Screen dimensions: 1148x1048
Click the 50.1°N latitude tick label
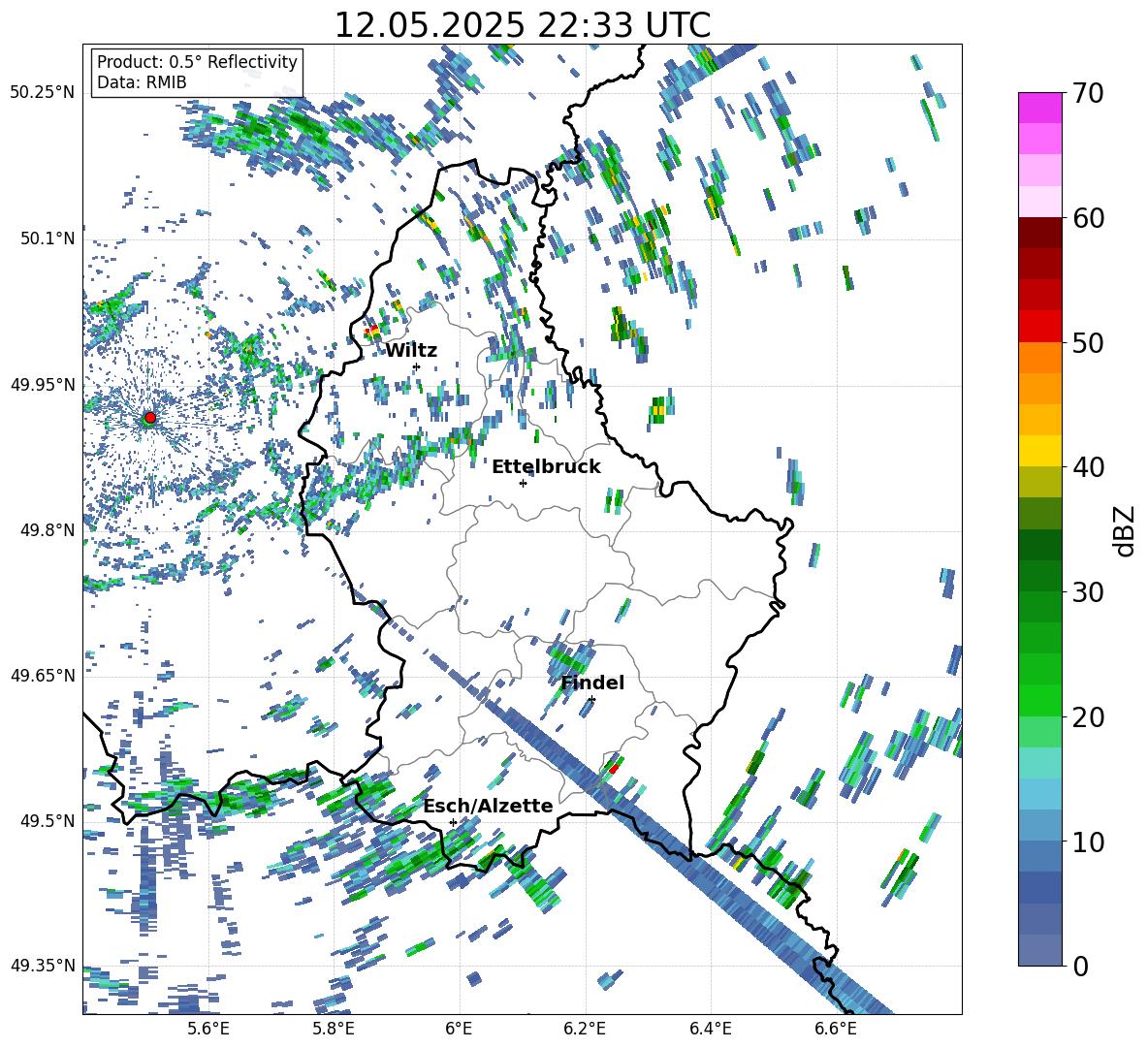point(48,238)
